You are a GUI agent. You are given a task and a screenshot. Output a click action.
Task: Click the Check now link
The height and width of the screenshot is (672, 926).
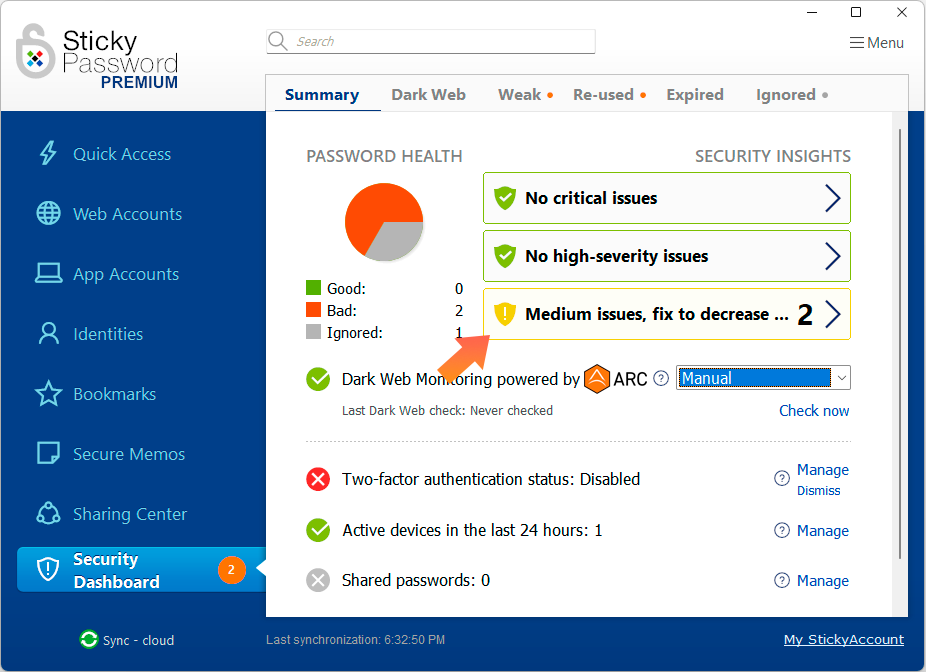pyautogui.click(x=814, y=410)
